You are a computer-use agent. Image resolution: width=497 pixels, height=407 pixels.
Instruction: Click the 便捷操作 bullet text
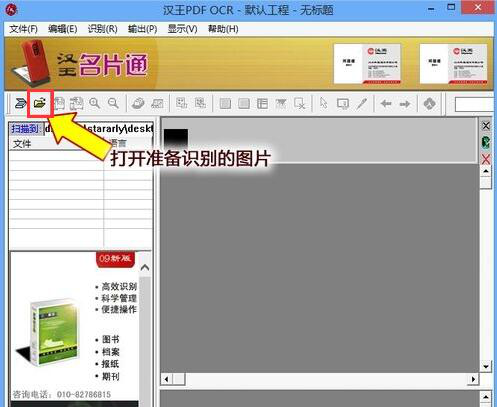click(119, 309)
